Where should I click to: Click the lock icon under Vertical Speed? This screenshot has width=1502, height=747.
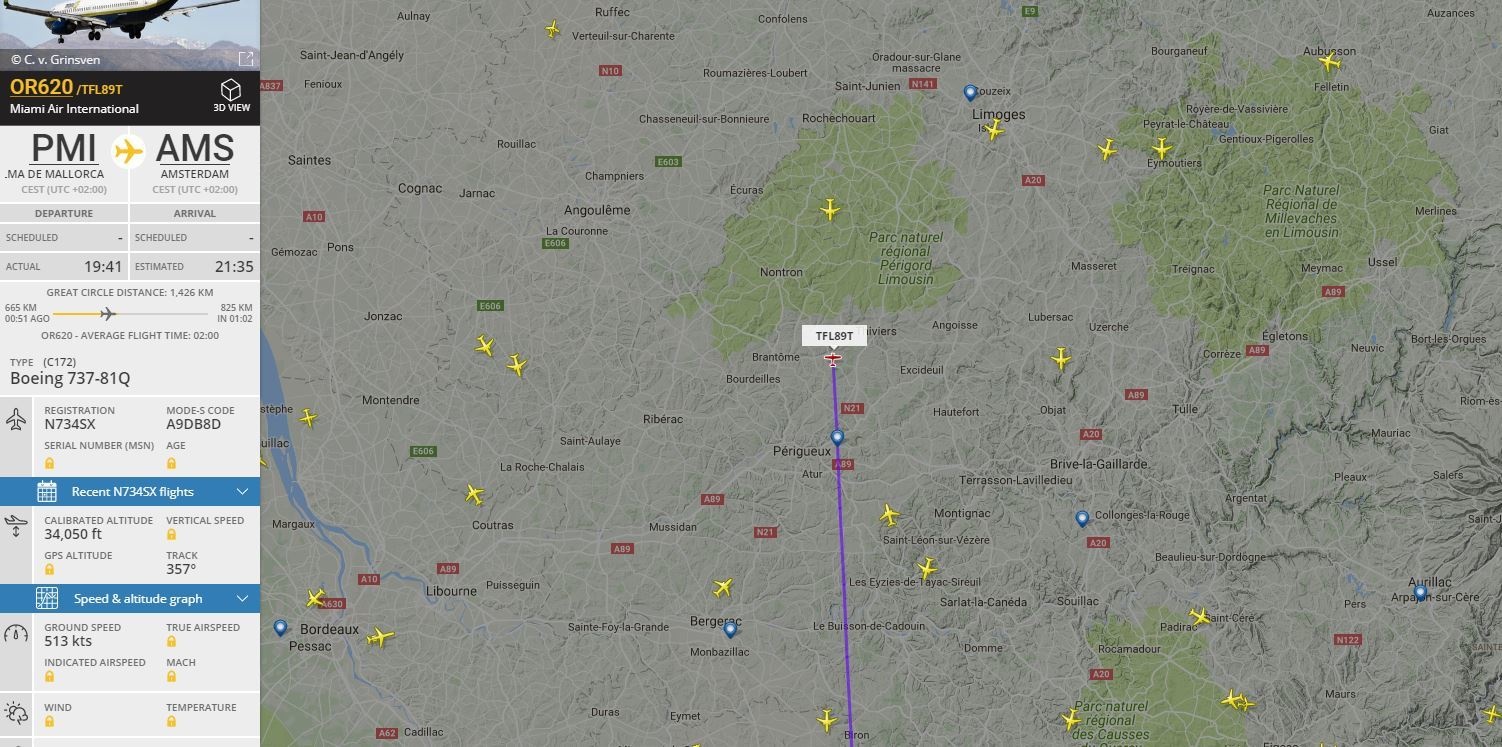click(x=171, y=535)
